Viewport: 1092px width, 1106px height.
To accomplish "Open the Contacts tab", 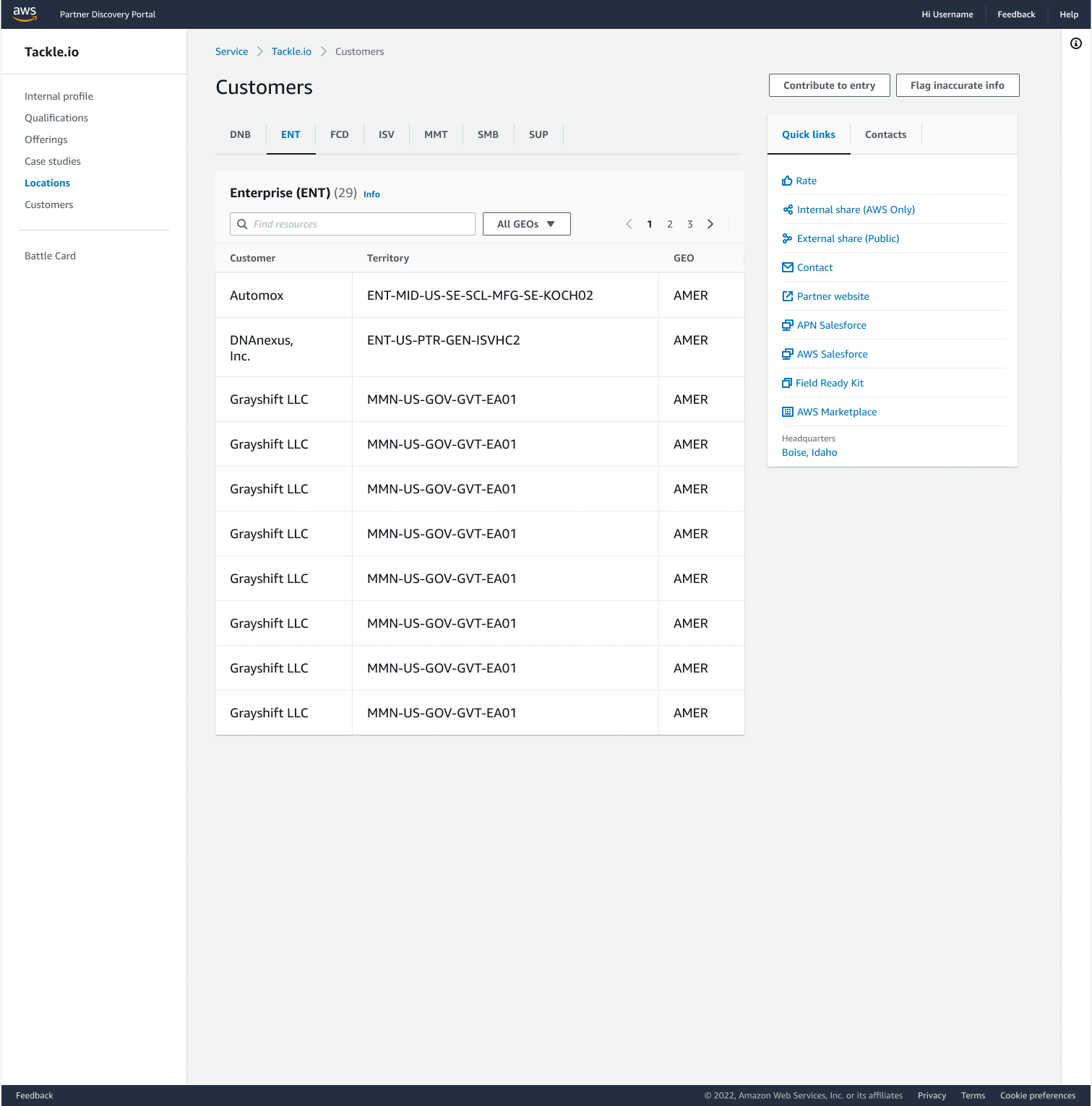I will pyautogui.click(x=886, y=134).
